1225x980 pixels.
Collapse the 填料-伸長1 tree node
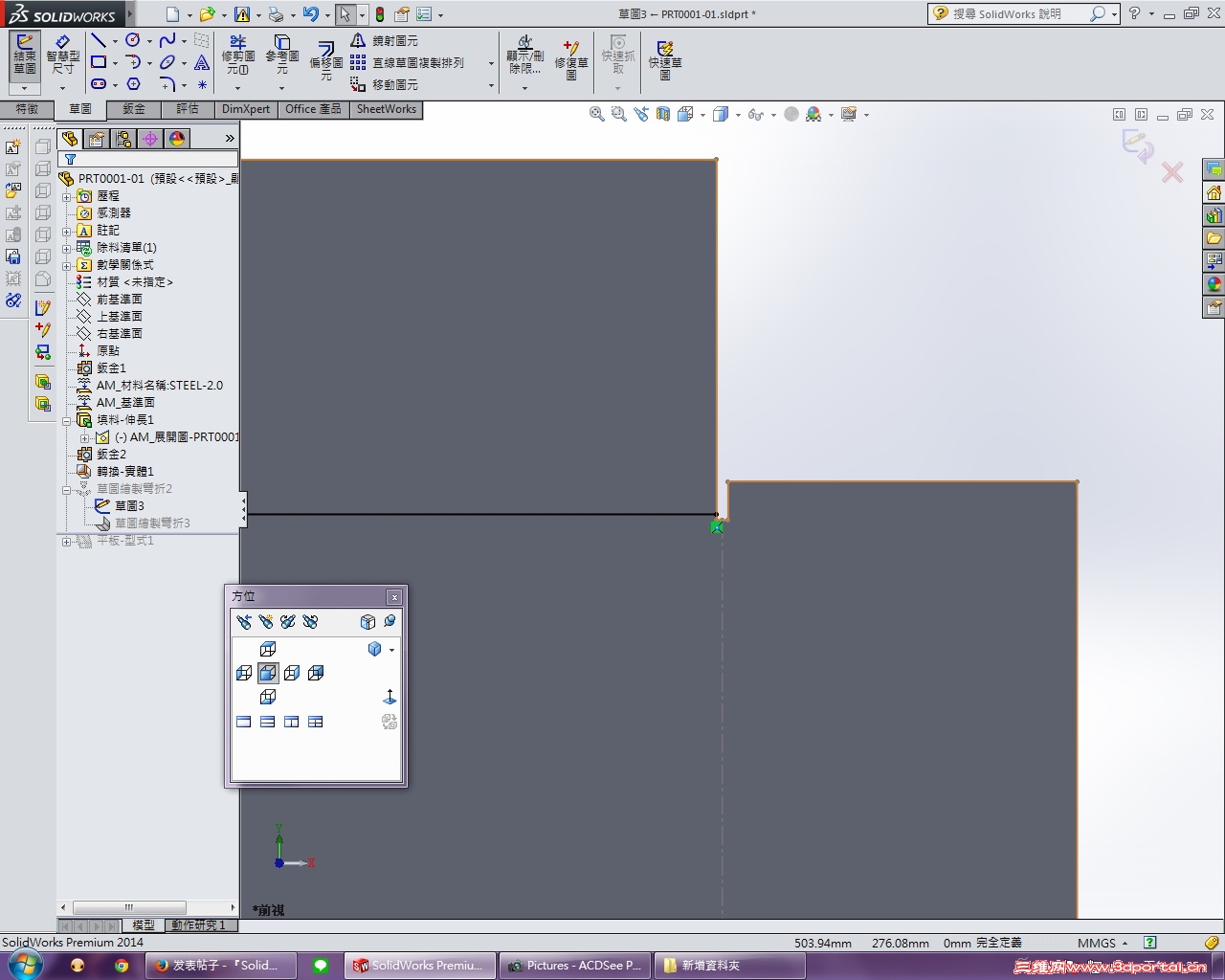(67, 420)
